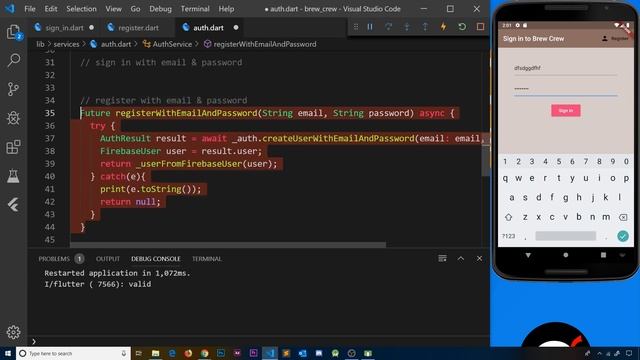
Task: Maximize the bottom panel with the chevron
Action: tap(461, 258)
